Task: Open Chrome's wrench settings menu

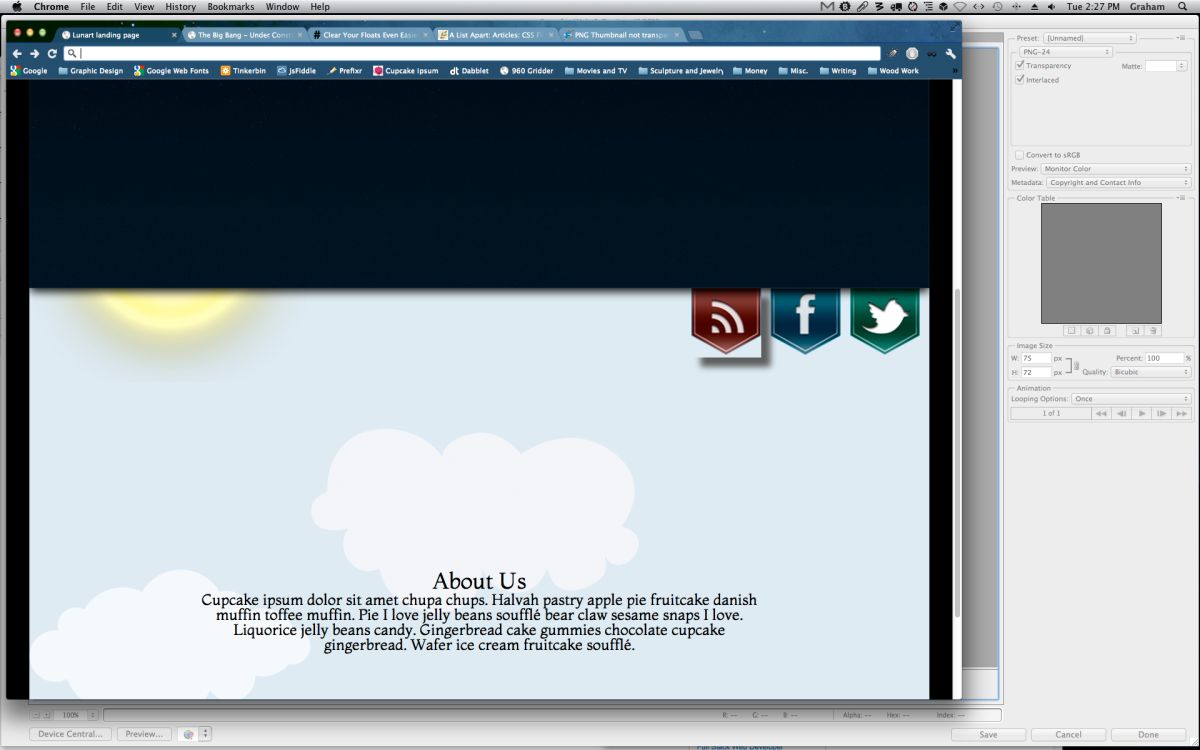Action: point(951,53)
